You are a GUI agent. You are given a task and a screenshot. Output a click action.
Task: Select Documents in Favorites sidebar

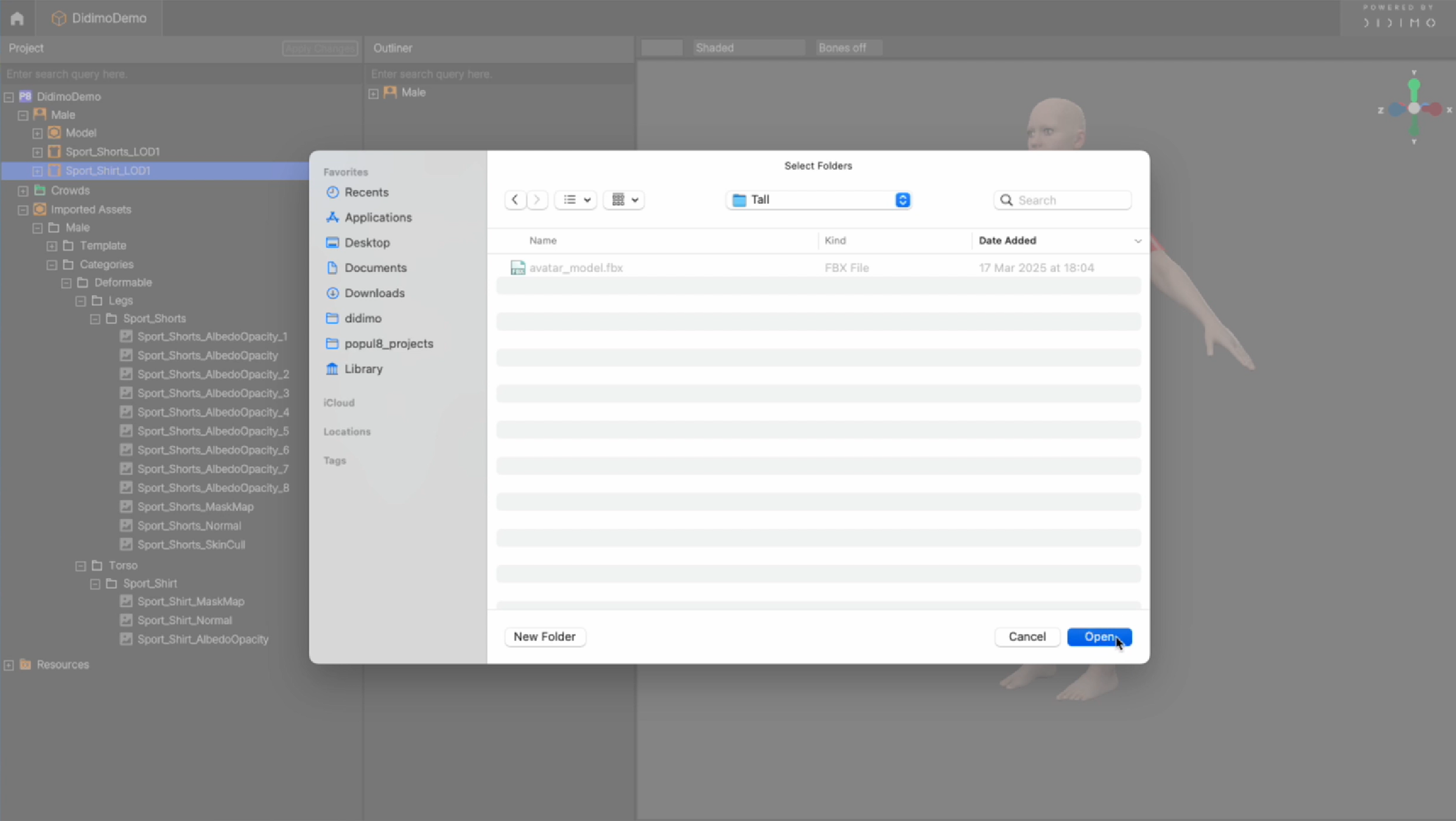coord(376,268)
